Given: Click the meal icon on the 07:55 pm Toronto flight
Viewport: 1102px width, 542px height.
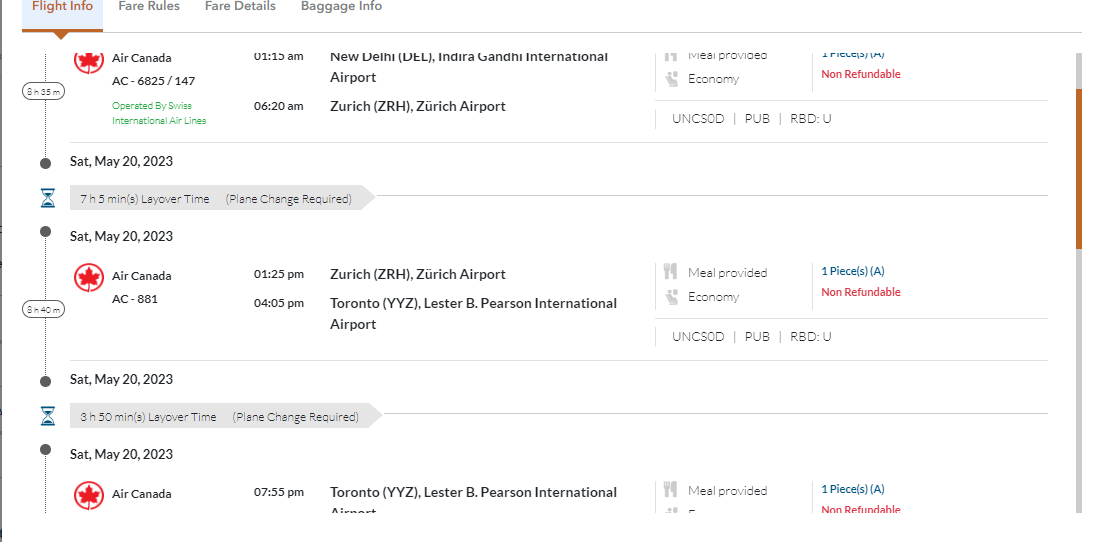Looking at the screenshot, I should 670,490.
